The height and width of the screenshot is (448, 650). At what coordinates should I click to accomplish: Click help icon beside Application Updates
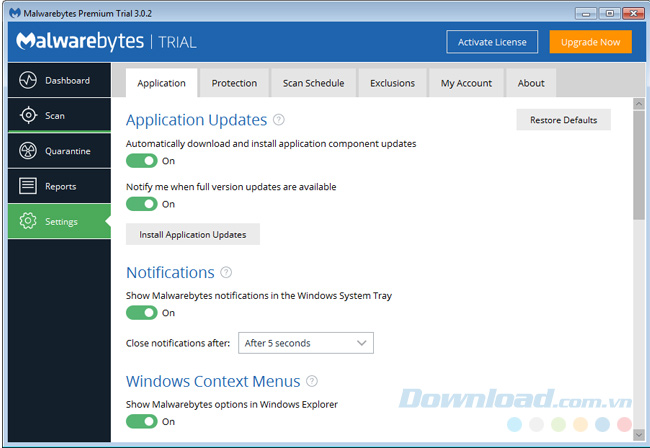point(279,120)
